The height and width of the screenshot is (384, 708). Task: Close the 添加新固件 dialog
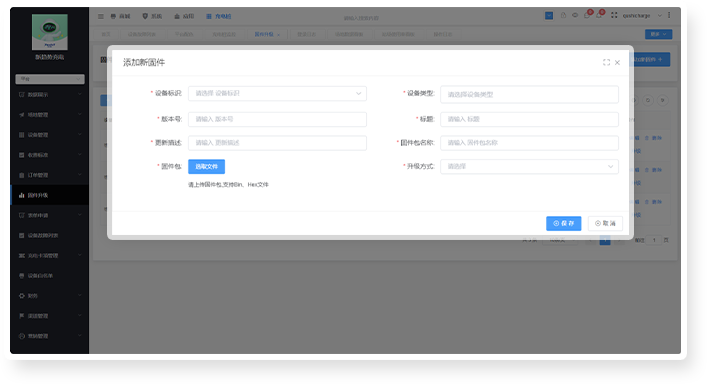[617, 62]
